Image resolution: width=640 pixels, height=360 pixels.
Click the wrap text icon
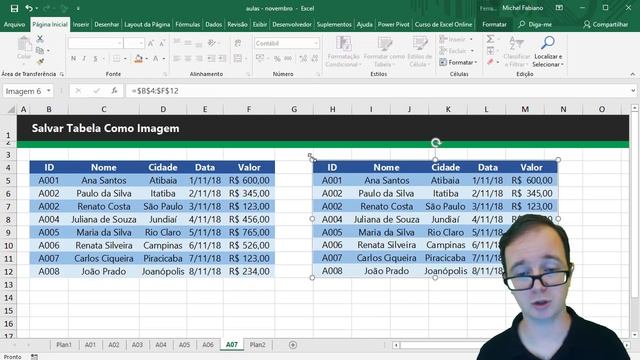(x=238, y=43)
